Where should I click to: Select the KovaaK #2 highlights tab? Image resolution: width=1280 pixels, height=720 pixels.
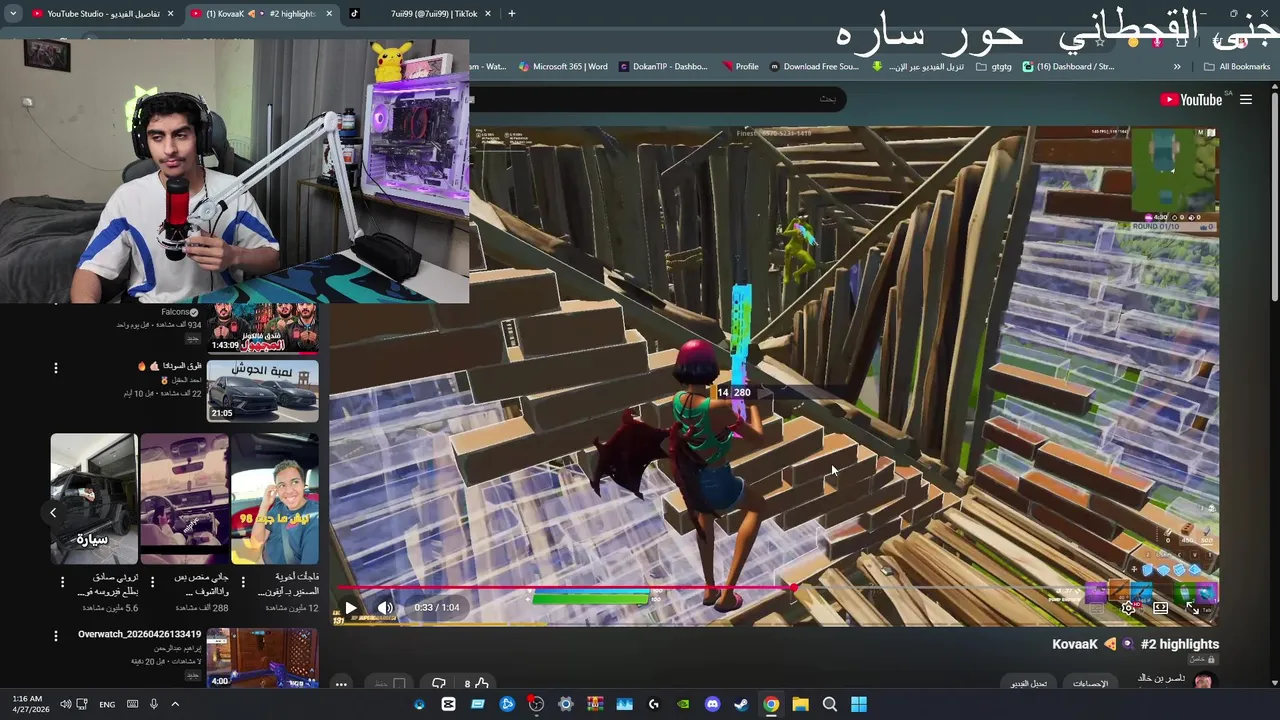(262, 14)
